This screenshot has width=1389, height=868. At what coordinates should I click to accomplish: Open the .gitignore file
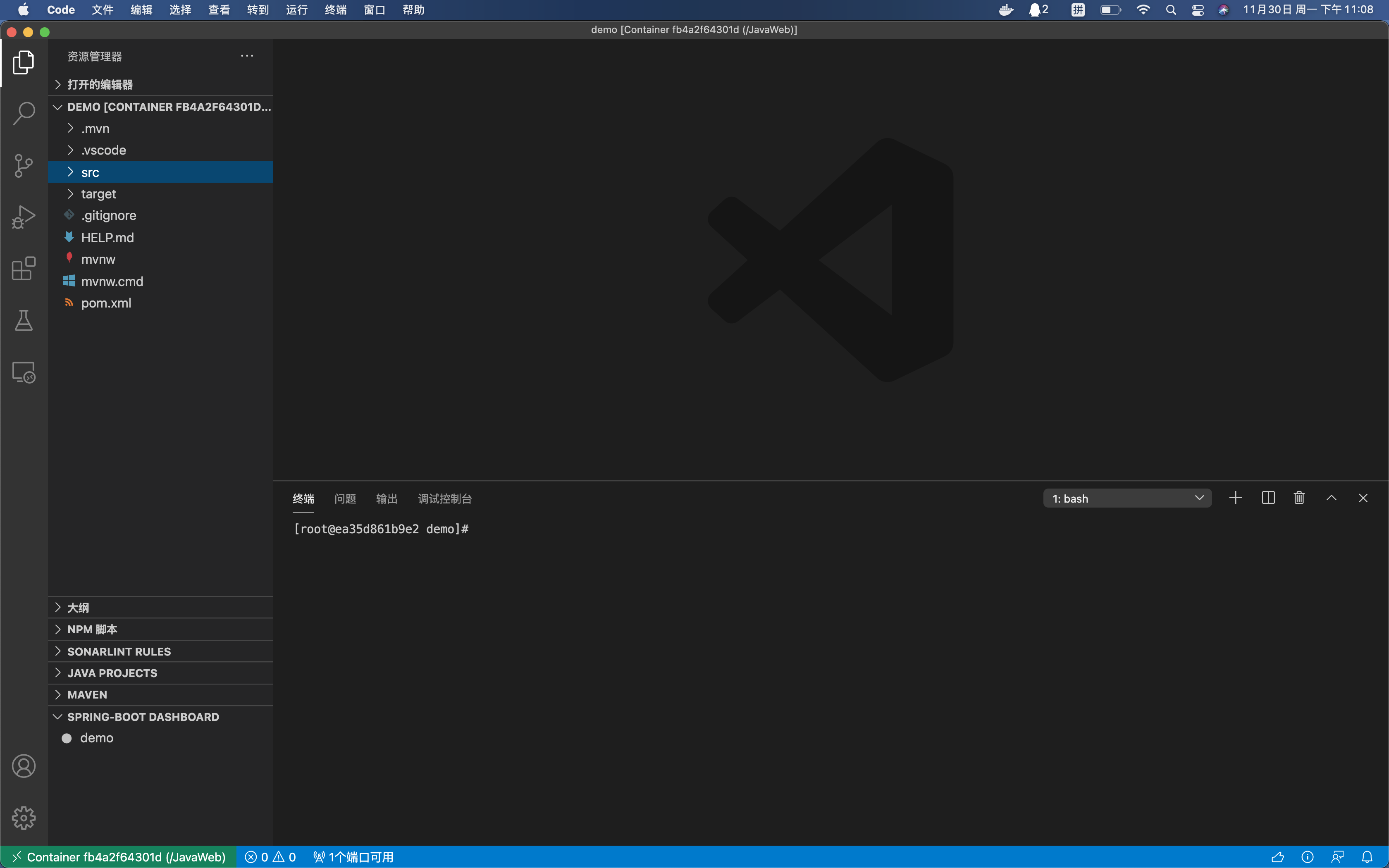tap(160, 216)
